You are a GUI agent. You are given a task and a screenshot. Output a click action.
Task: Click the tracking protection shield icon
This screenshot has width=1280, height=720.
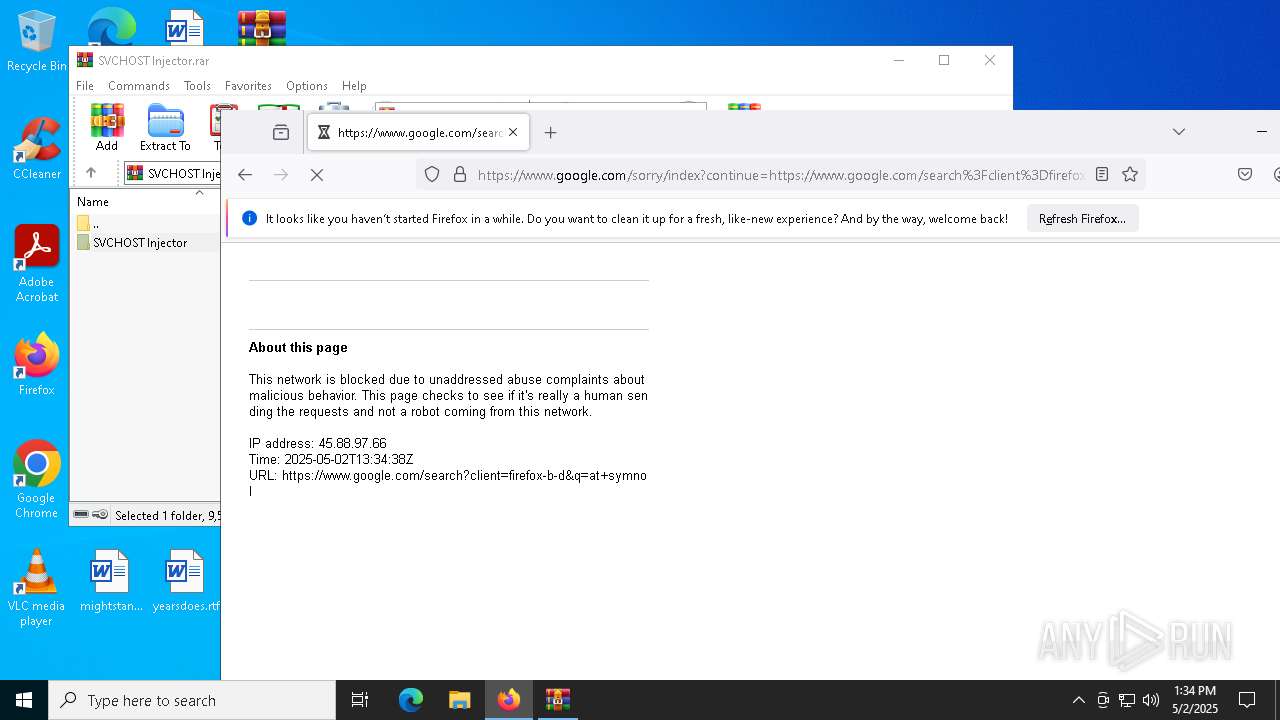tap(432, 174)
